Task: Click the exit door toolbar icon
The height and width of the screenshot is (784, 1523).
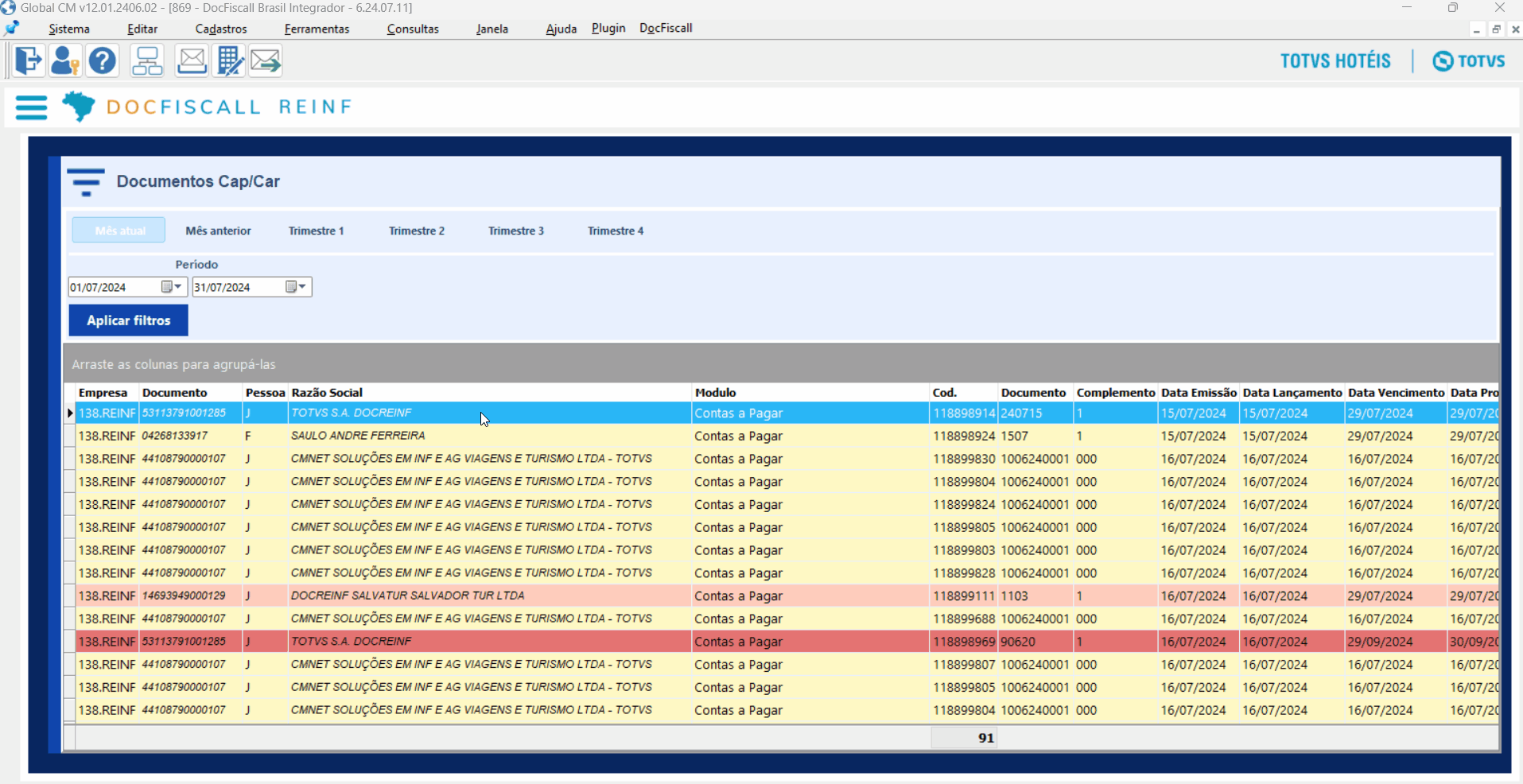Action: (28, 60)
